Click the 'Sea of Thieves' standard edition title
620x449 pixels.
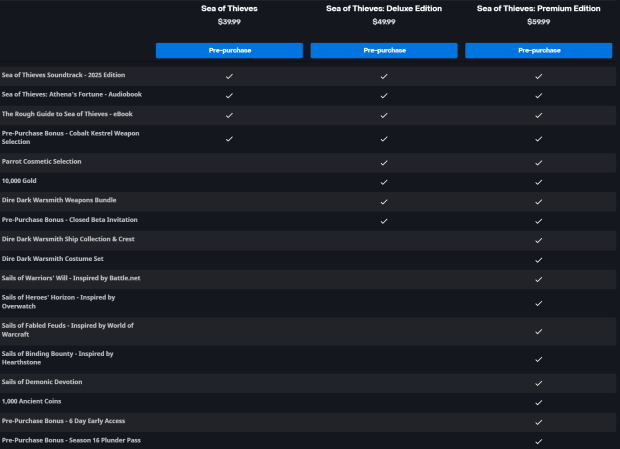[229, 8]
